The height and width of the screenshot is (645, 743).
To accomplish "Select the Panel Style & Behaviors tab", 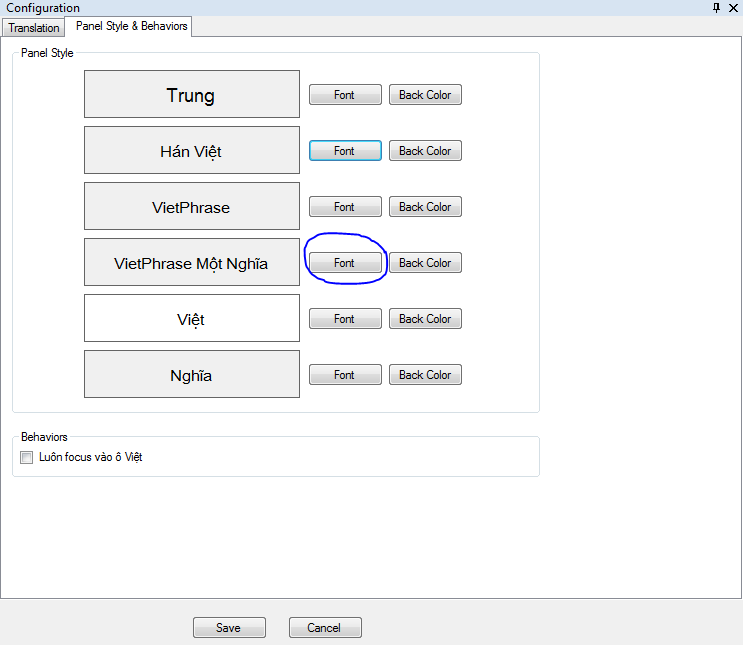I will (x=128, y=26).
